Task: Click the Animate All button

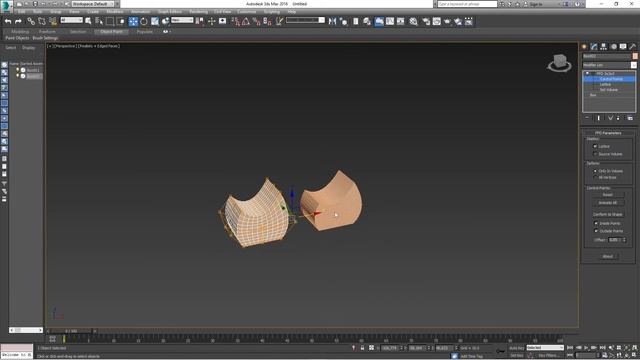Action: (x=608, y=202)
